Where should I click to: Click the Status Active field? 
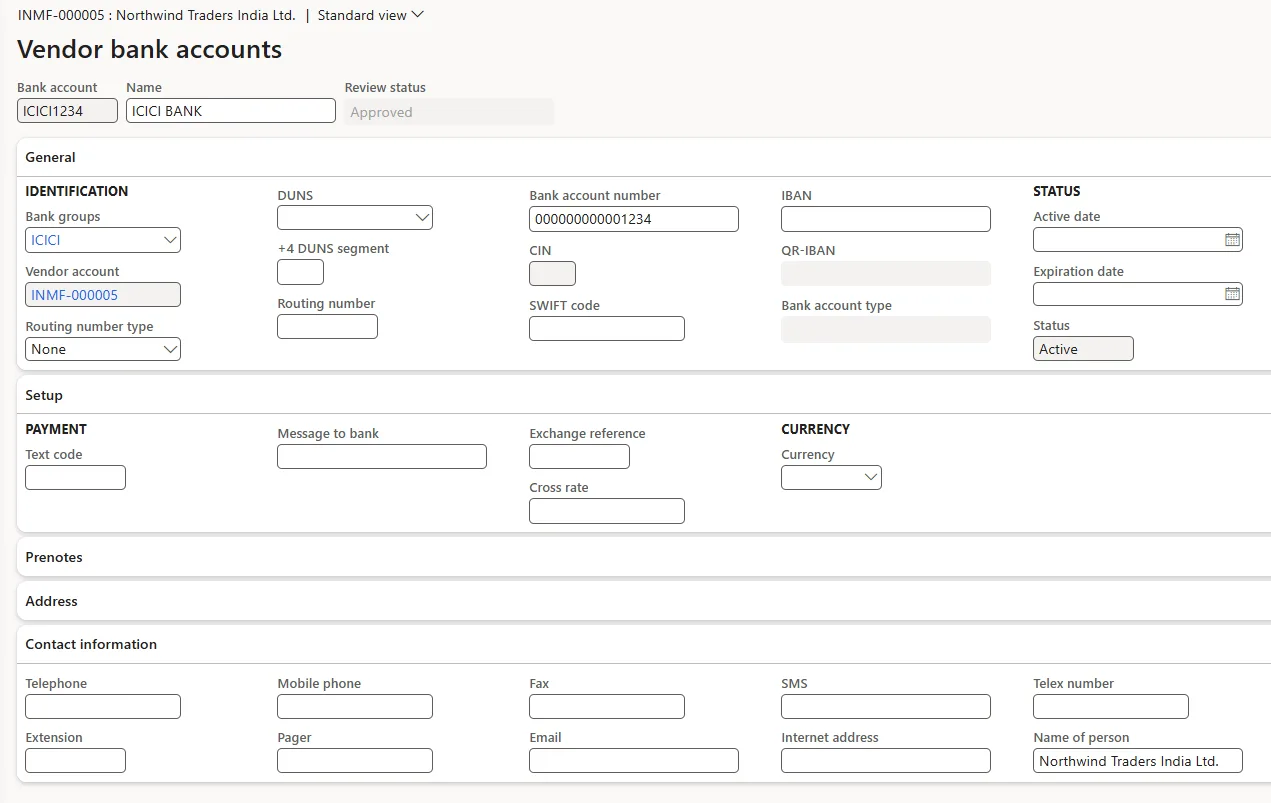[x=1083, y=348]
